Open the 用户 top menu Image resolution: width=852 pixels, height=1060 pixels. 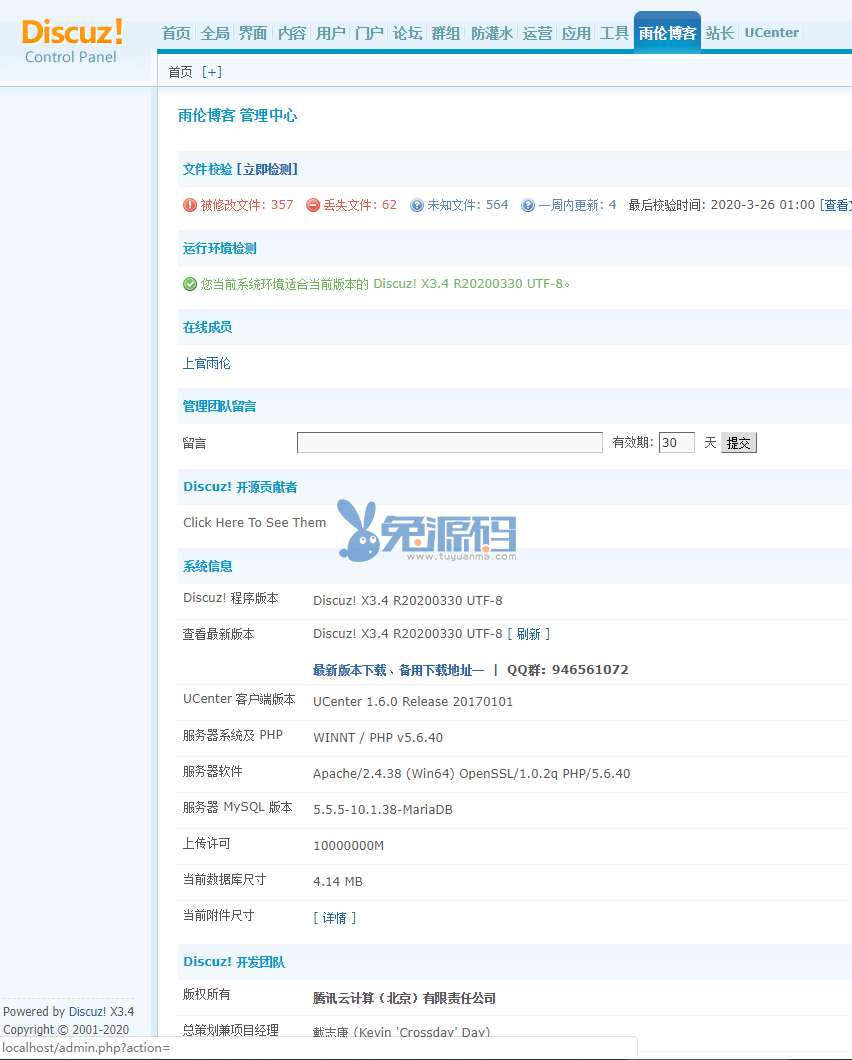pos(331,33)
